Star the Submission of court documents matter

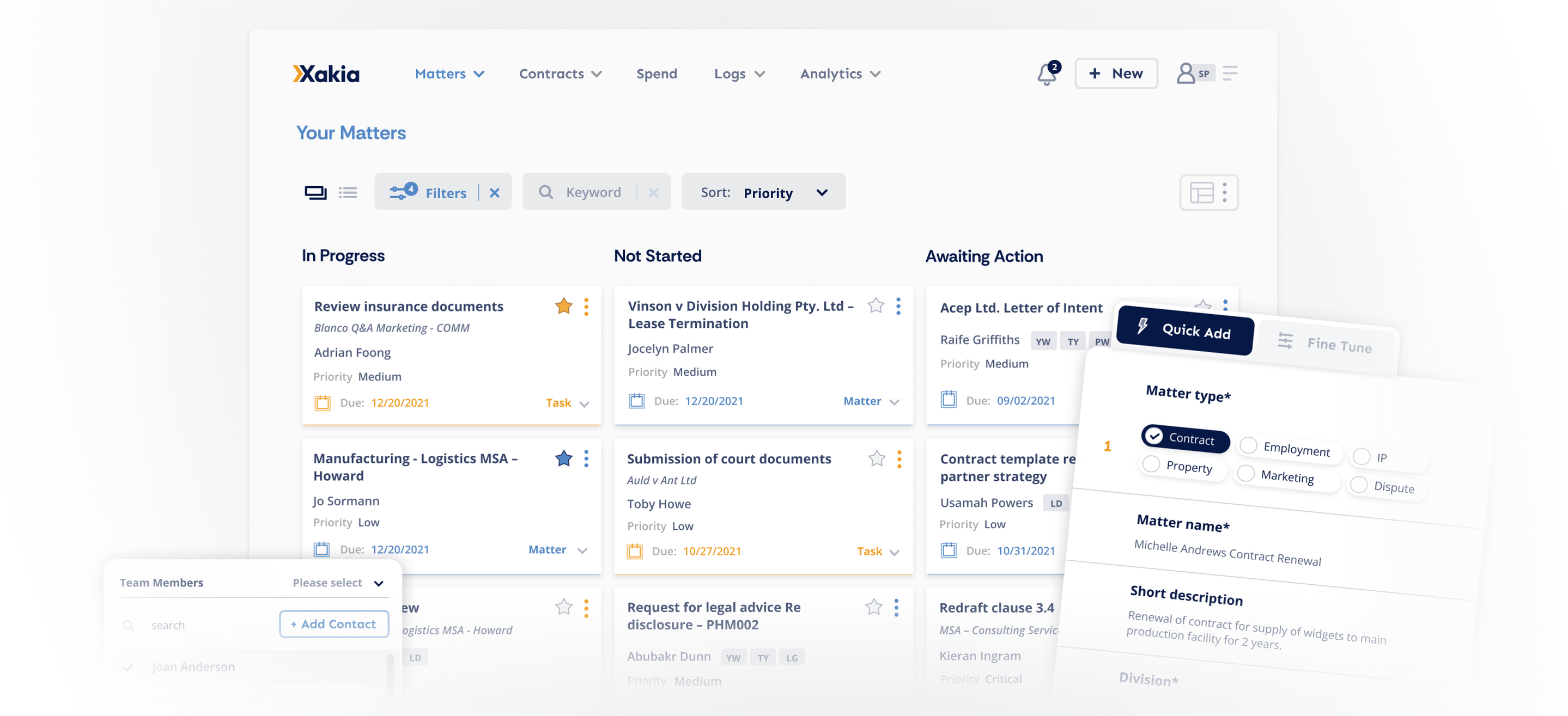[x=877, y=458]
